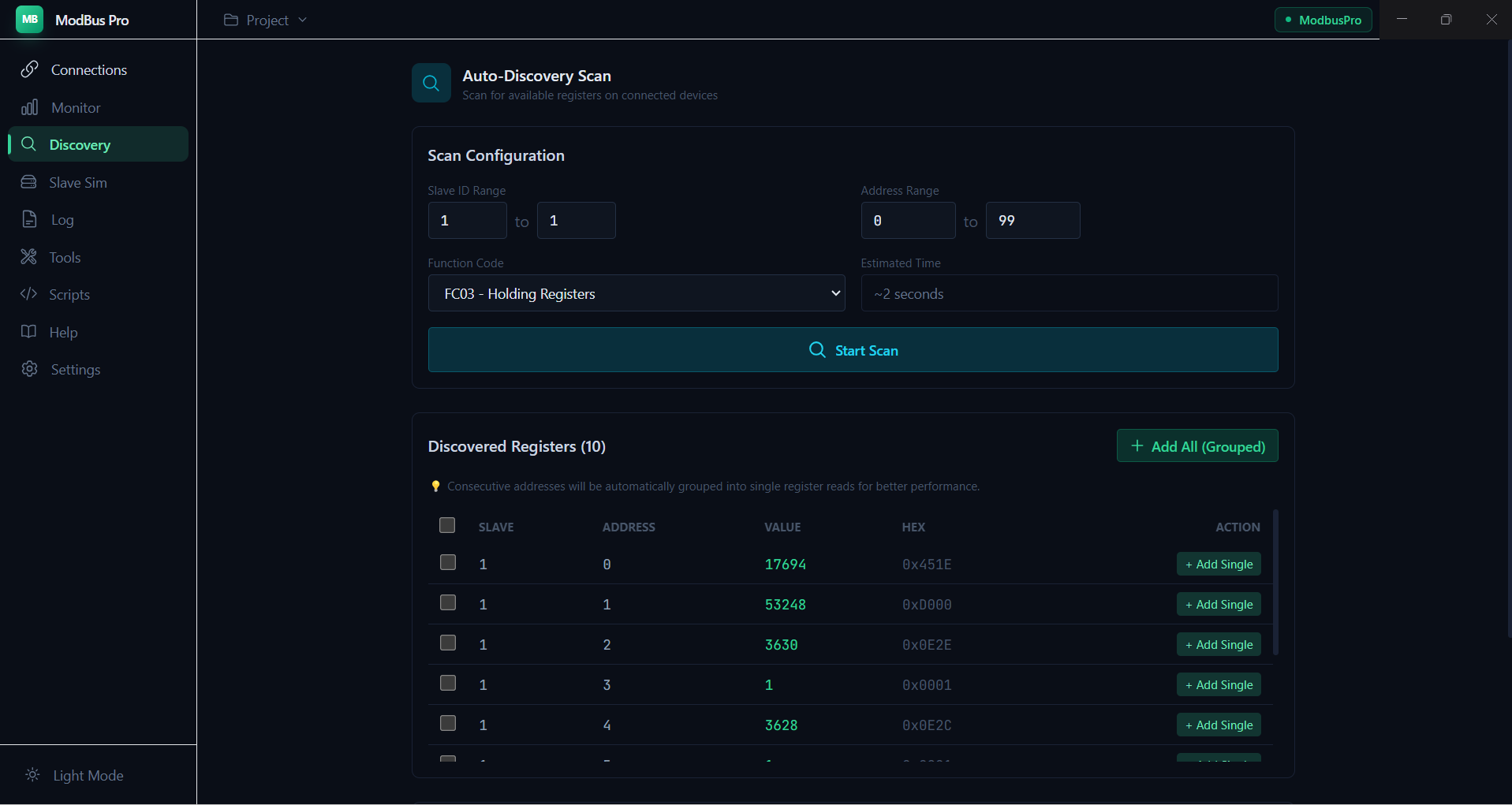The height and width of the screenshot is (805, 1512).
Task: Select FC03 - Holding Registers option
Action: pyautogui.click(x=636, y=293)
